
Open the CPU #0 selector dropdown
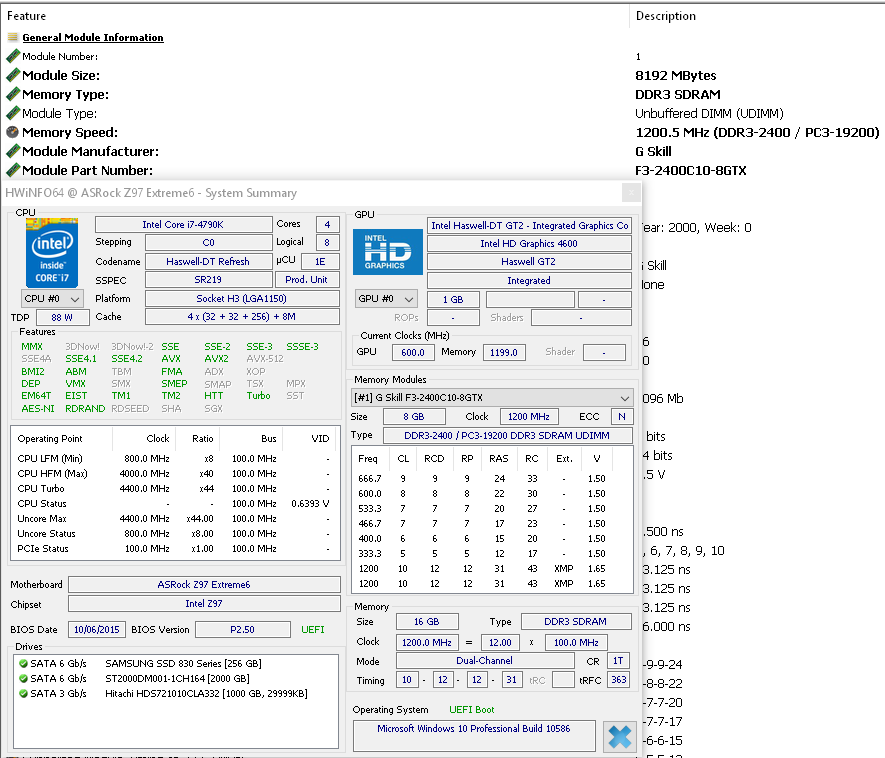pyautogui.click(x=52, y=299)
